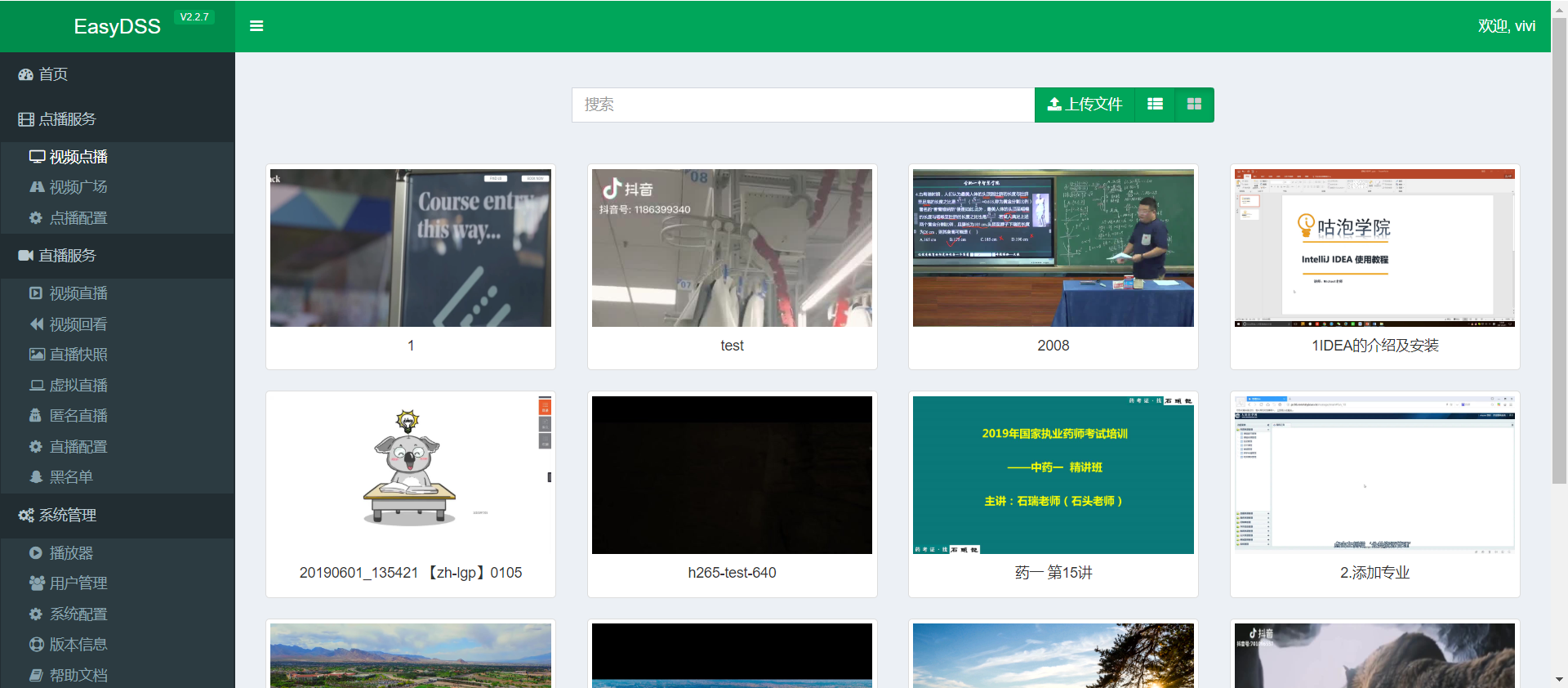
Task: Collapse the live streaming service section
Action: (x=68, y=256)
